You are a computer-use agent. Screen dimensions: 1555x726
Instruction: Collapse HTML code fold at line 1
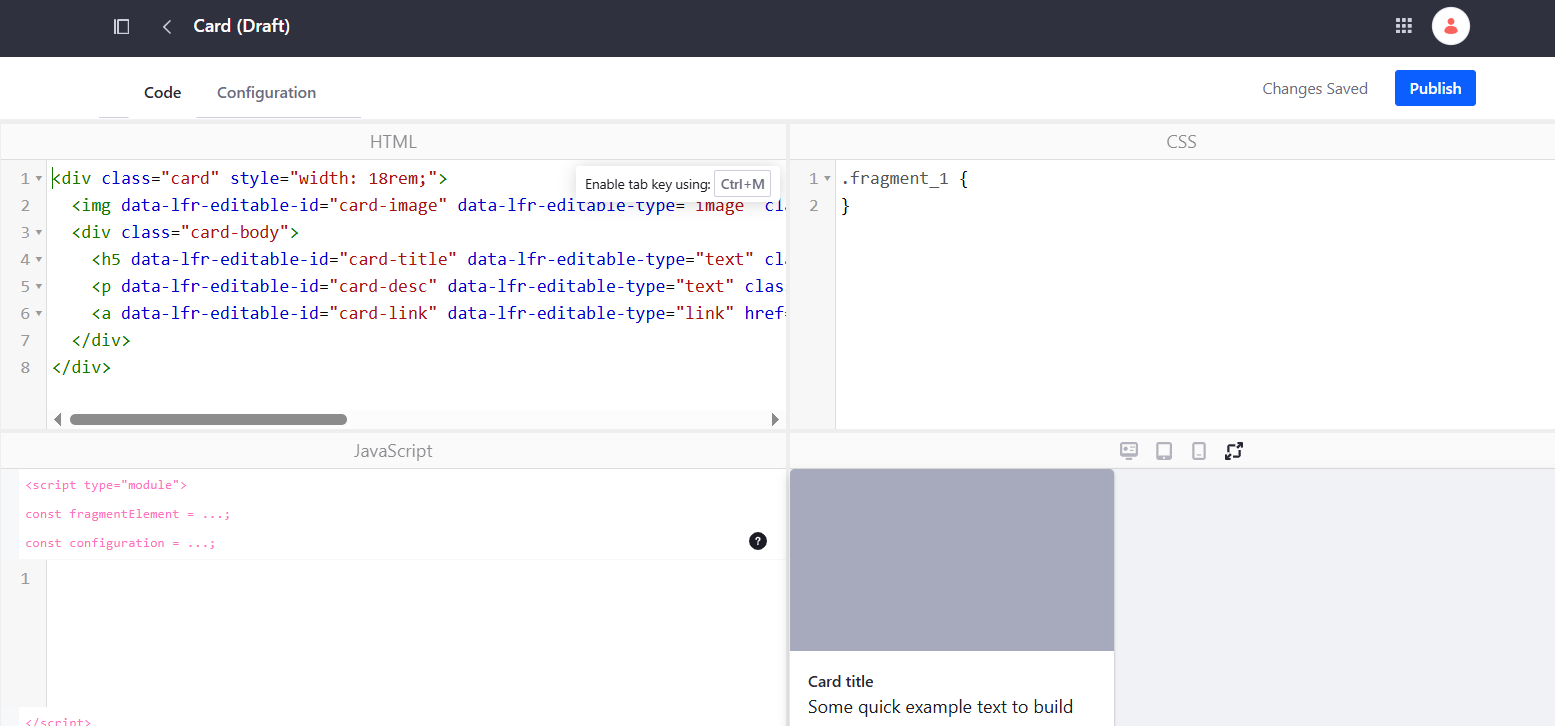[x=38, y=179]
